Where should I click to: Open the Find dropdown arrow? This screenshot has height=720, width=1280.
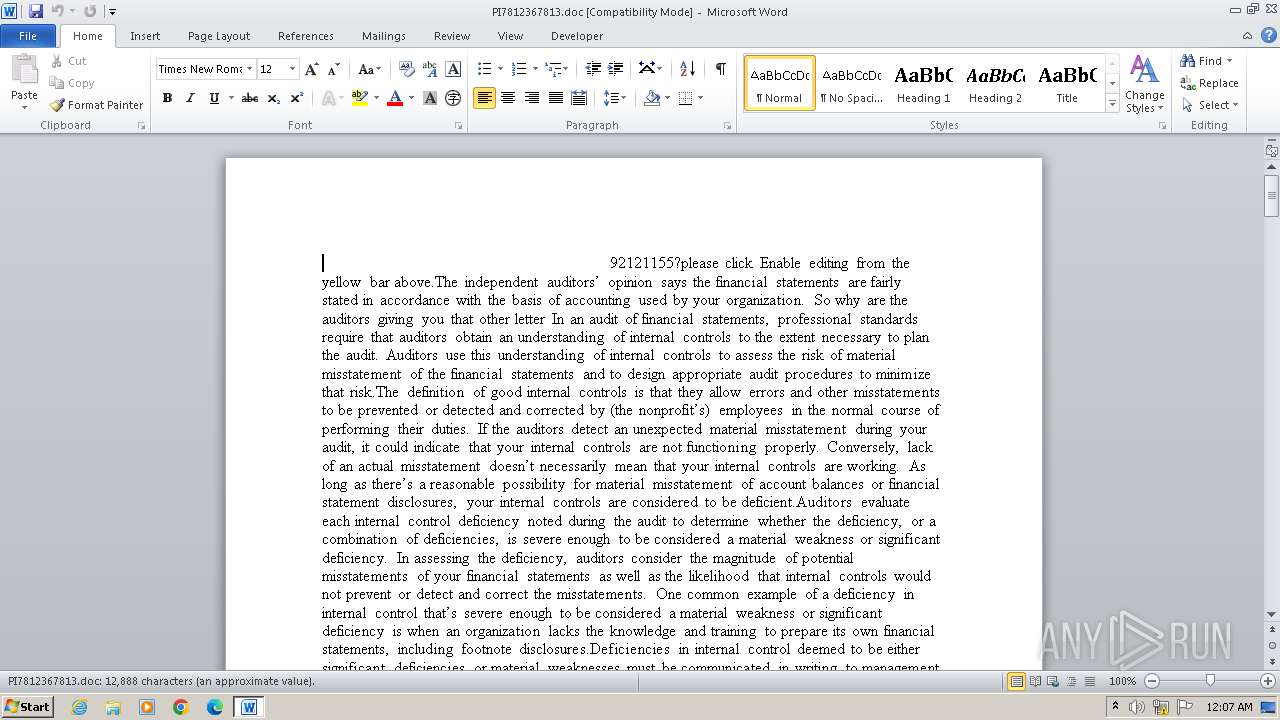point(1229,61)
